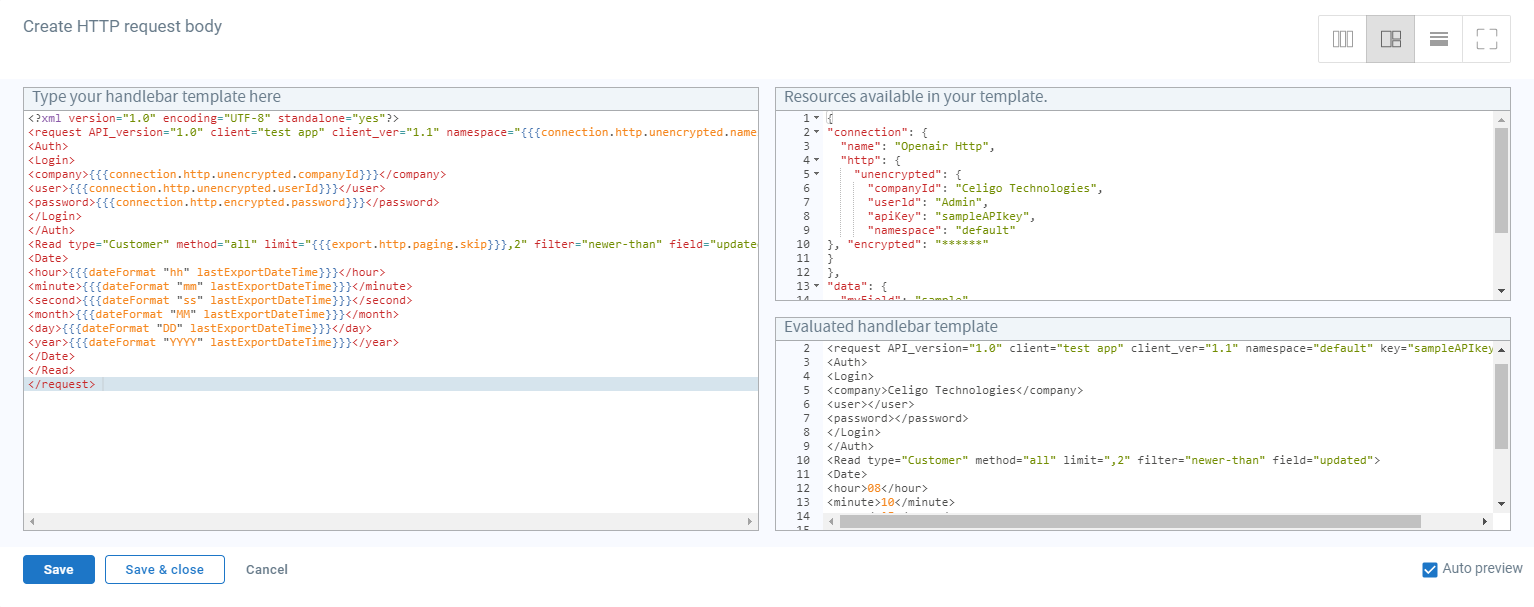Click the 'Type your handlebar template here' header
The image size is (1534, 607).
(157, 97)
